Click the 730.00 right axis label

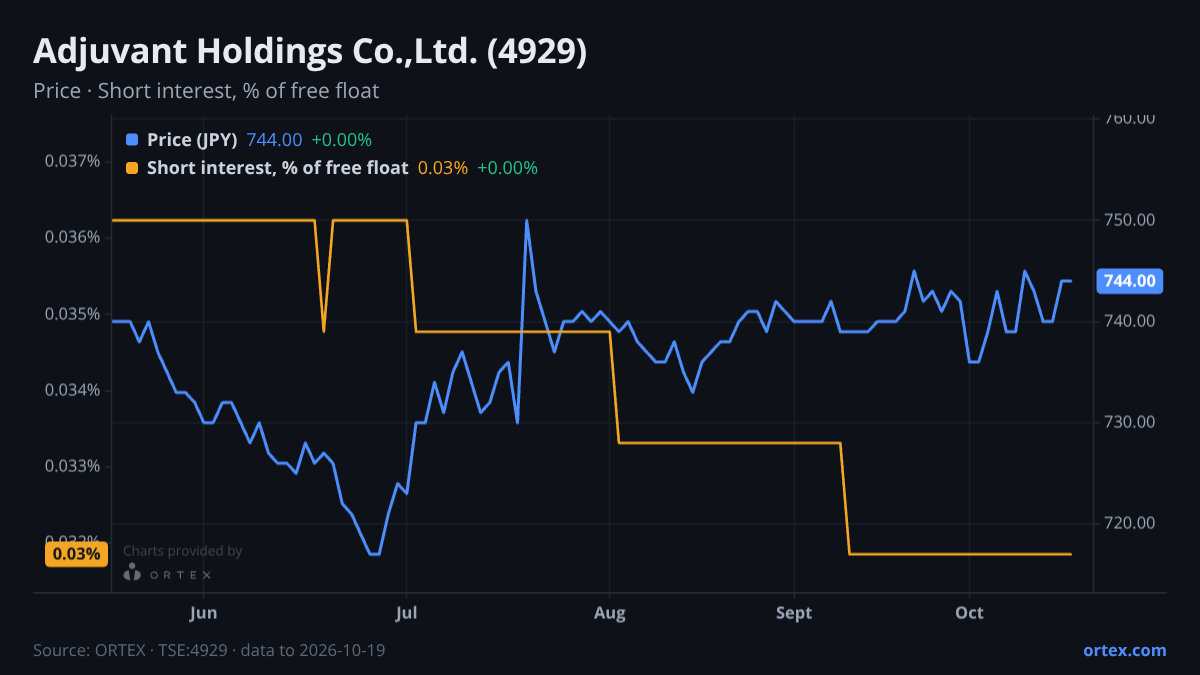(1131, 422)
